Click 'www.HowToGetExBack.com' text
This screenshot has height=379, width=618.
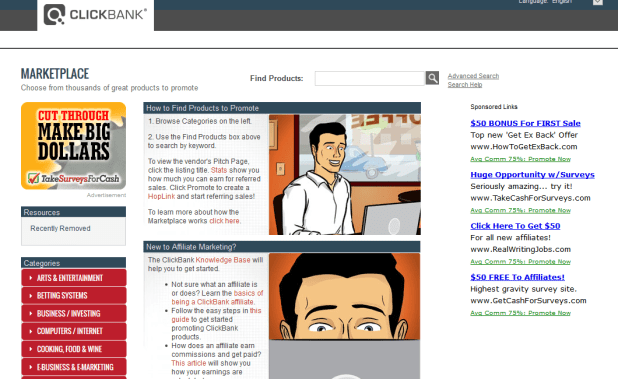click(523, 147)
